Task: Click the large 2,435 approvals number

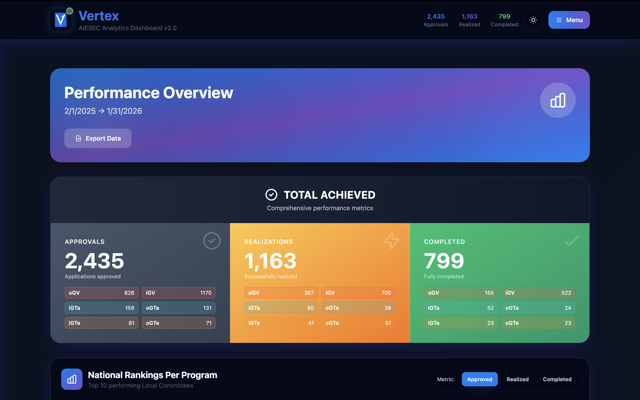Action: pyautogui.click(x=94, y=261)
